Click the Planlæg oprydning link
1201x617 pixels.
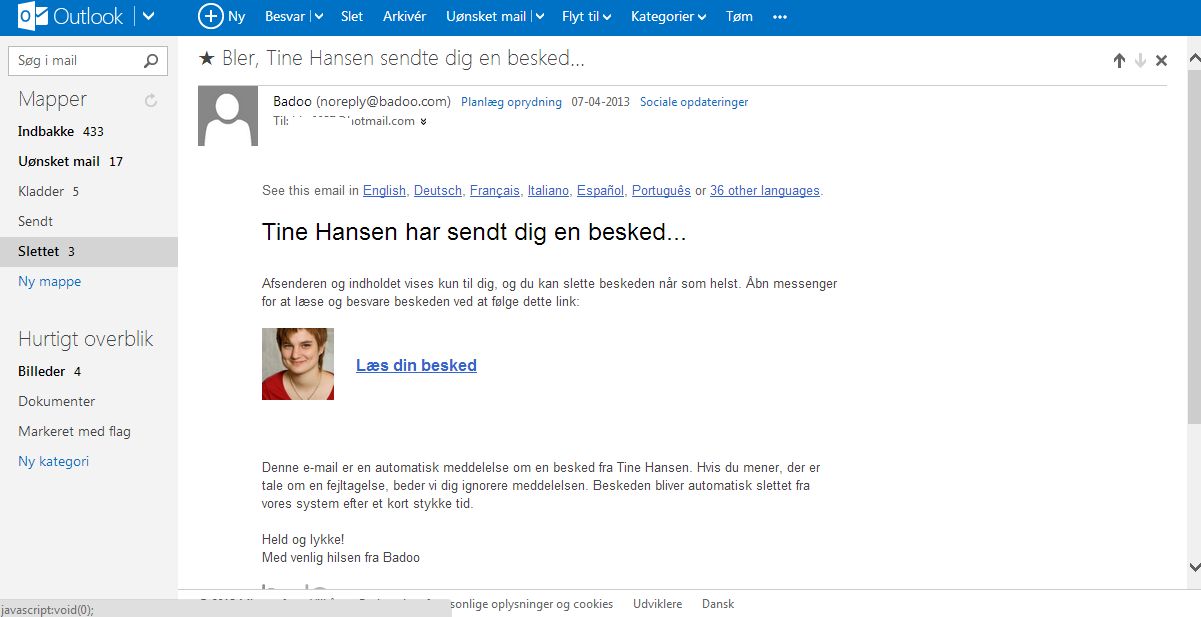click(511, 102)
